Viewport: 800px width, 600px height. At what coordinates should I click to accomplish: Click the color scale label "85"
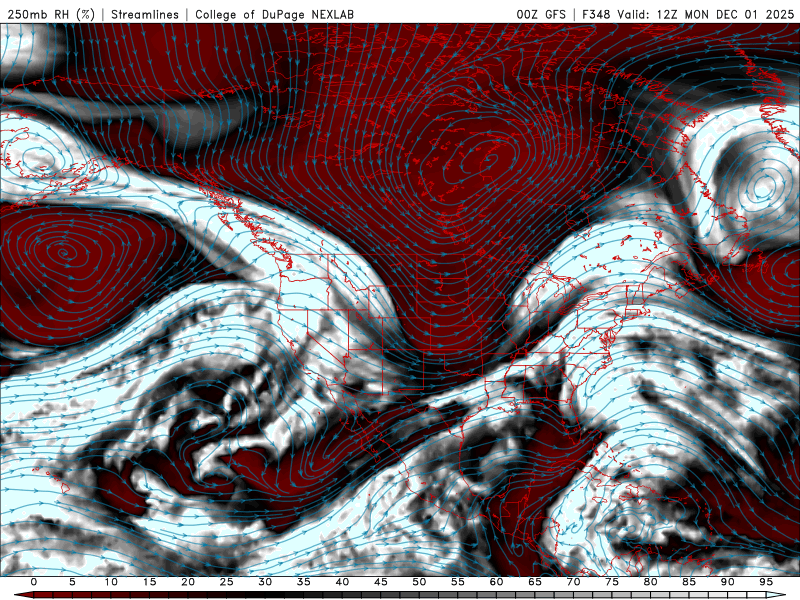[689, 582]
